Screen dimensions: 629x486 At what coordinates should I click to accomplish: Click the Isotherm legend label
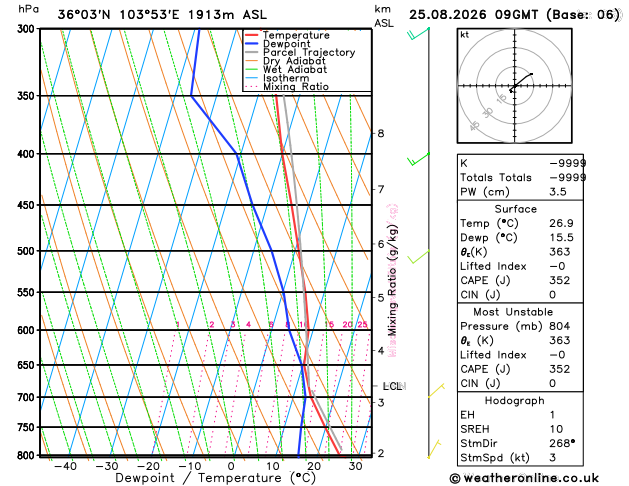[x=286, y=78]
